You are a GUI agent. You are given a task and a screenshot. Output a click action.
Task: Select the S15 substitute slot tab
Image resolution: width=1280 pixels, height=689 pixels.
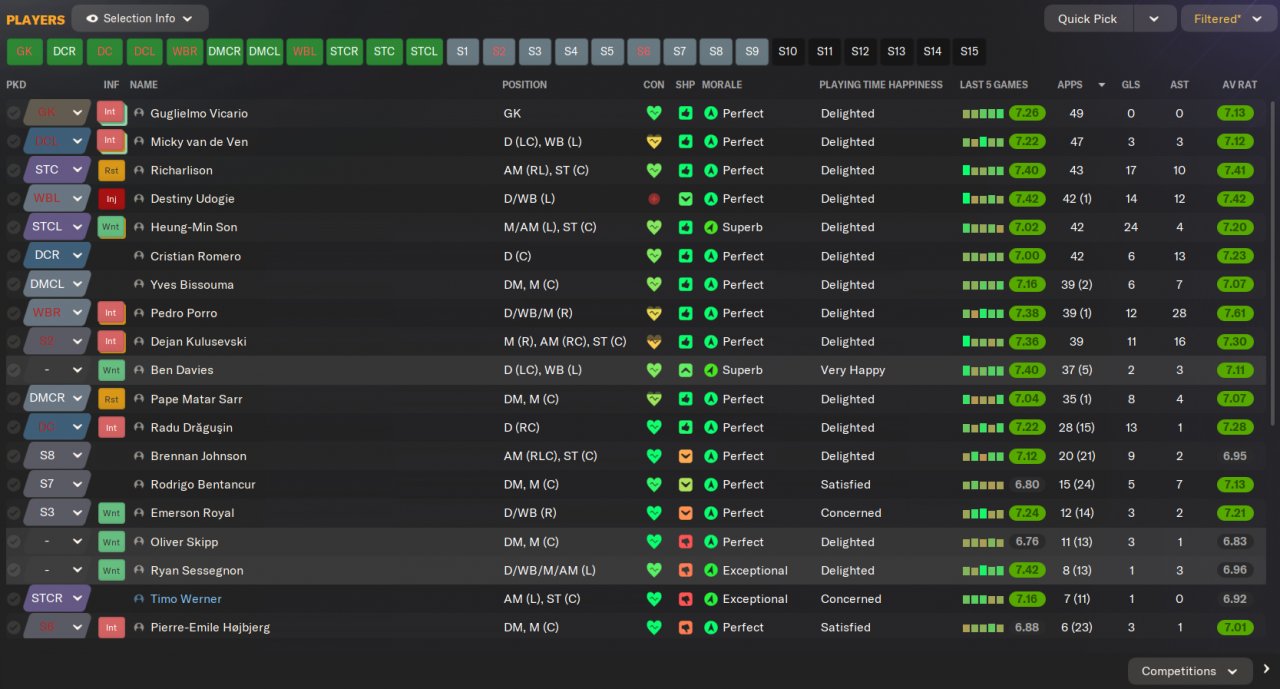point(969,51)
